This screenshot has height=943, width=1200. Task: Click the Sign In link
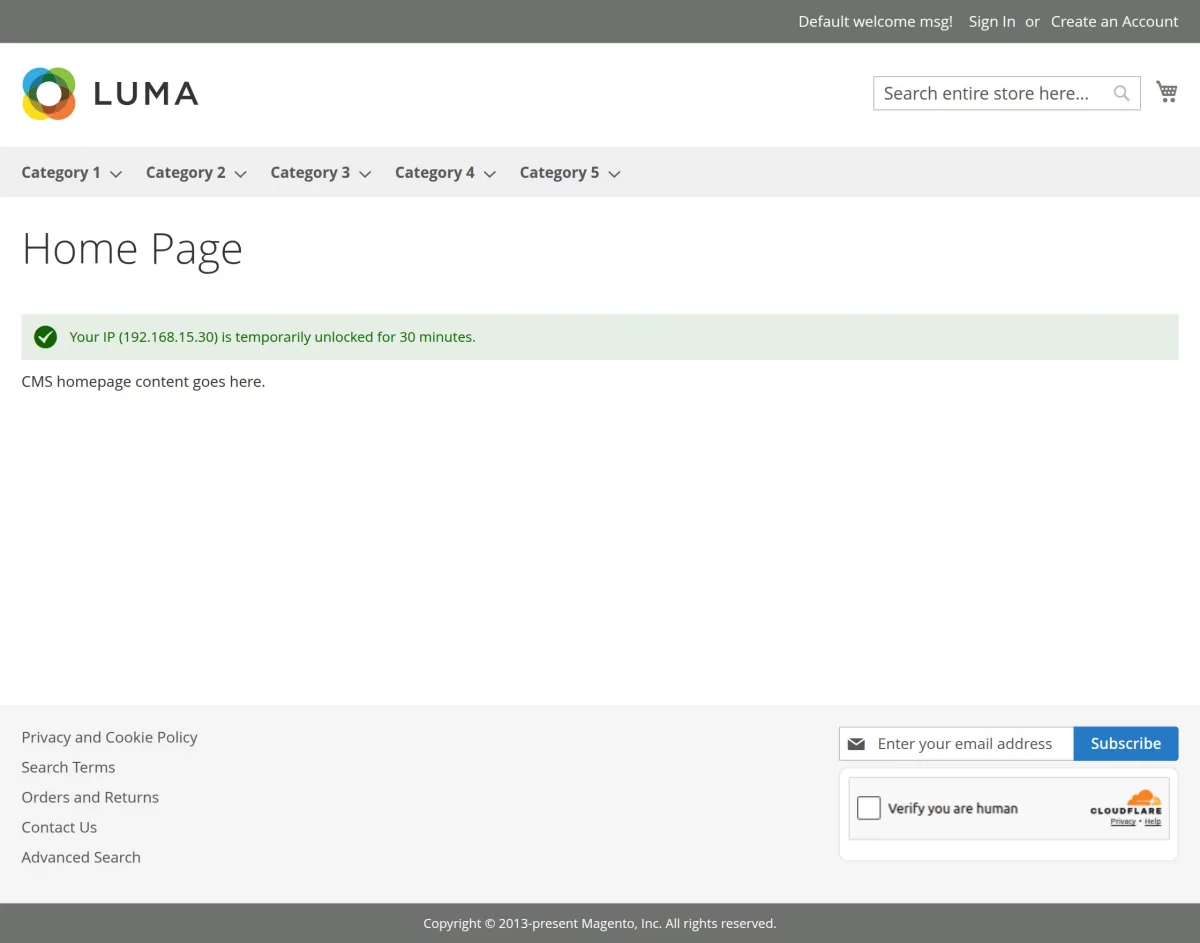click(992, 21)
